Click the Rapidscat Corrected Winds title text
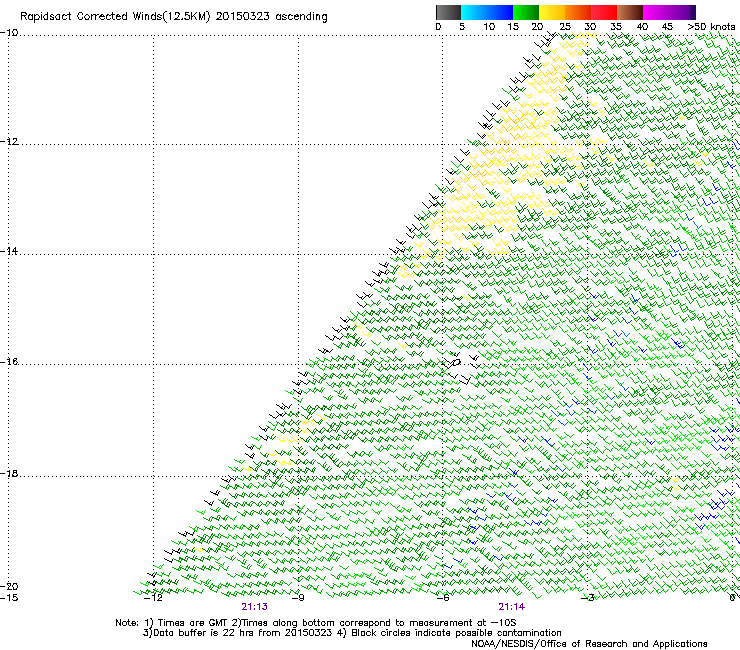The width and height of the screenshot is (740, 650). click(x=174, y=17)
